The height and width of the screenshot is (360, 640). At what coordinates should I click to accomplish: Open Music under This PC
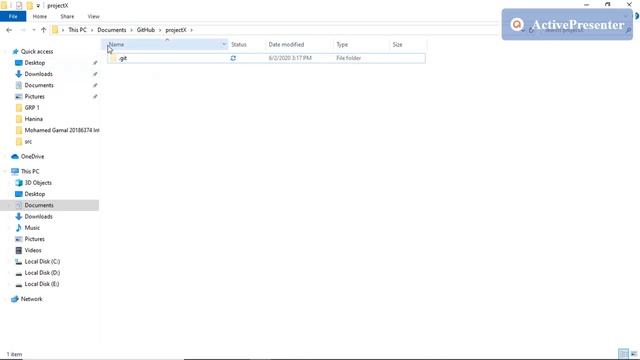(32, 228)
